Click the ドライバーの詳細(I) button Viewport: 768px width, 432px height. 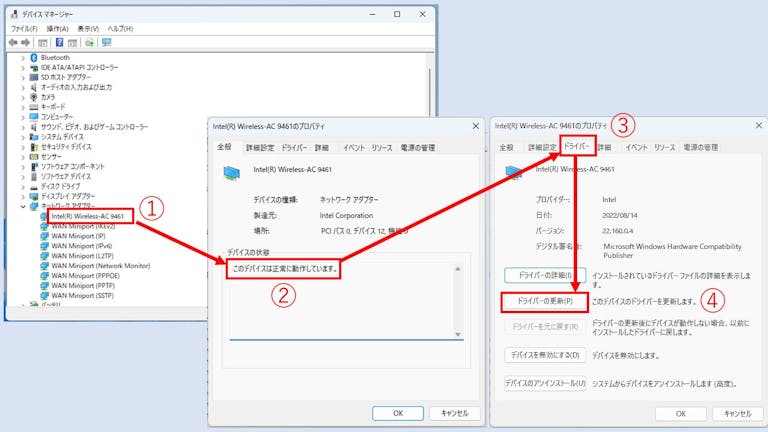point(545,275)
